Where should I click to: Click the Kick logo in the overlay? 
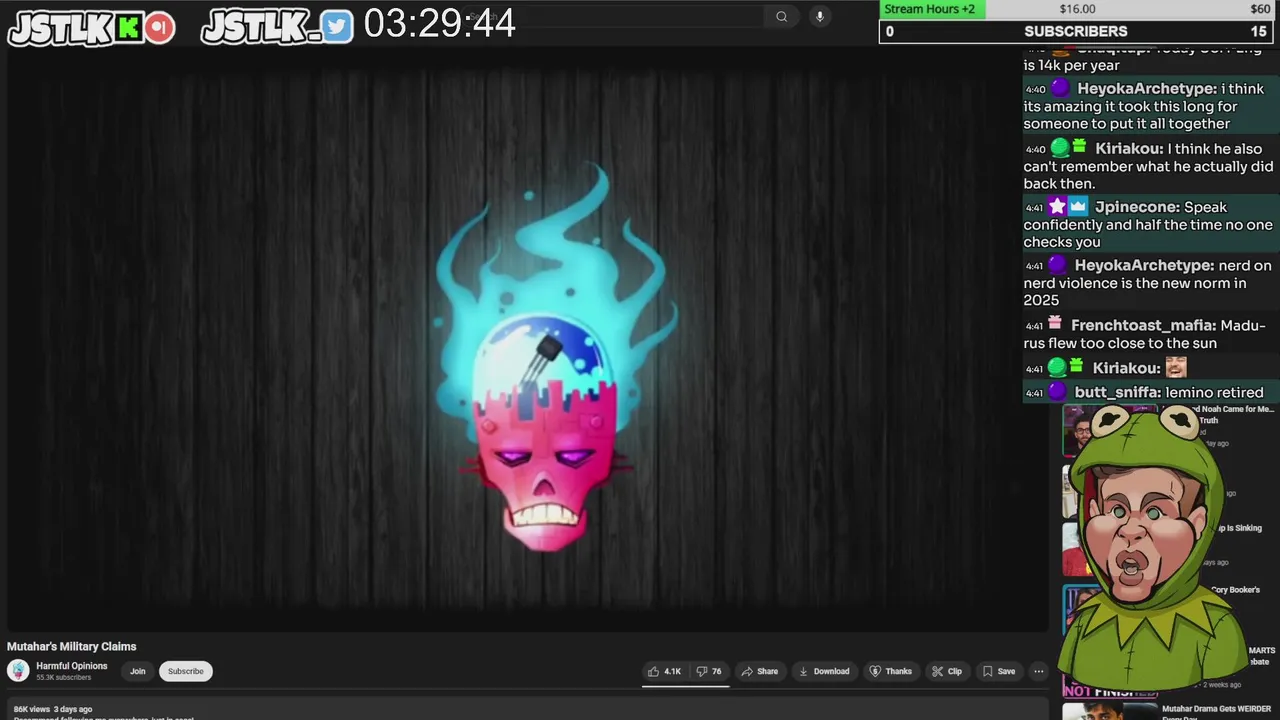coord(129,28)
